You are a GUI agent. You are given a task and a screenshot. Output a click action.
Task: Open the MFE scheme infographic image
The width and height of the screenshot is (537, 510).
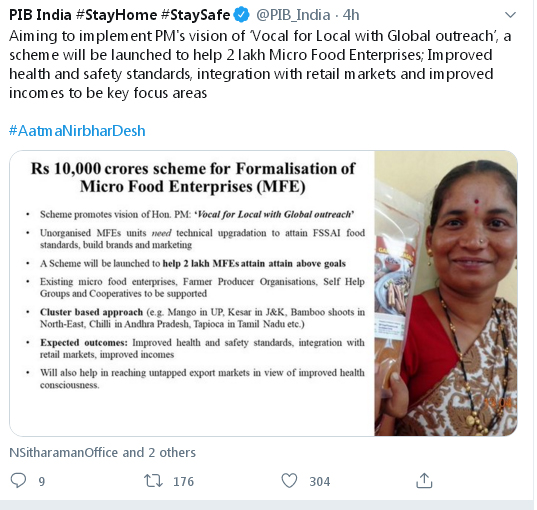pyautogui.click(x=192, y=294)
